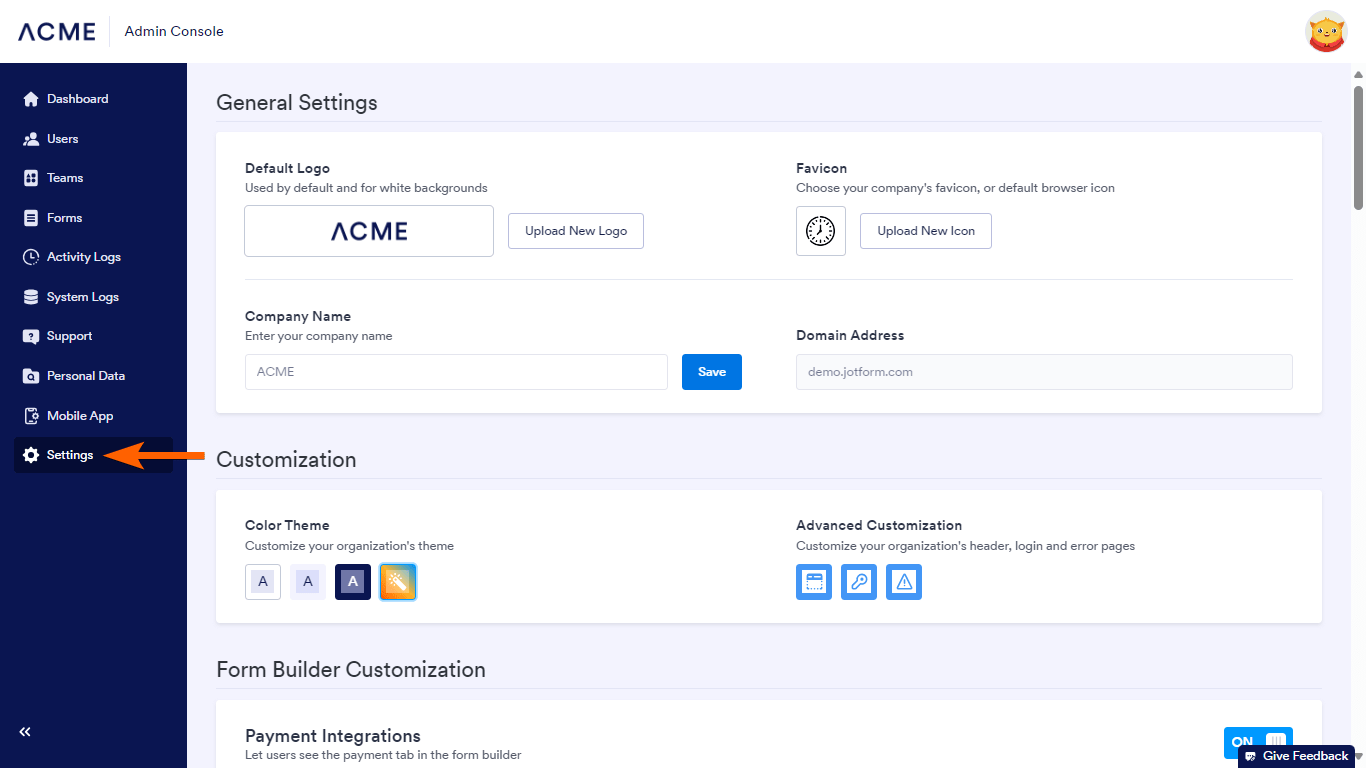Click Upload New Logo button
This screenshot has height=768, width=1366.
click(576, 231)
